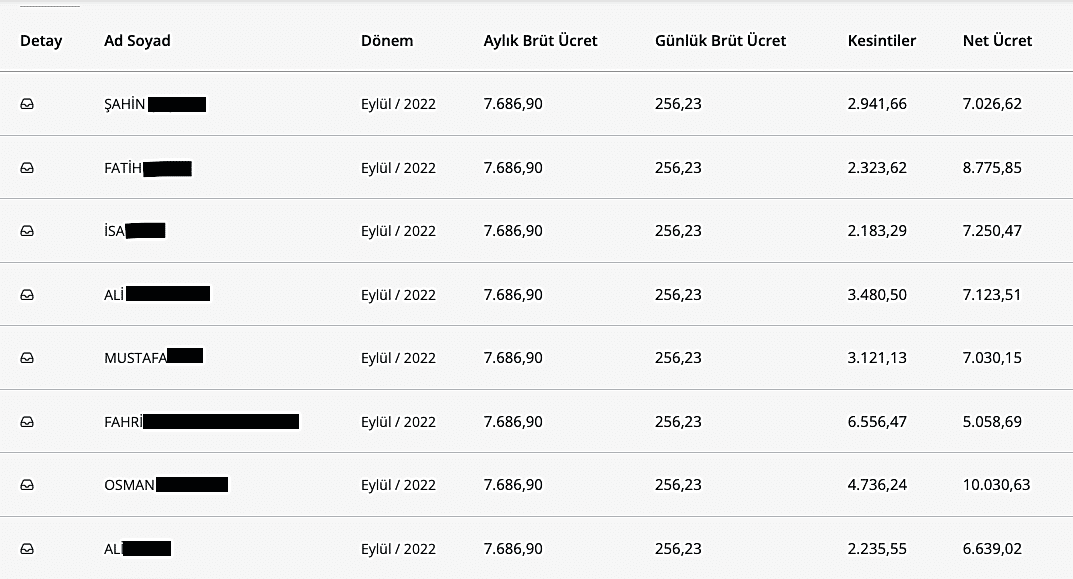Viewport: 1073px width, 579px height.
Task: Click Net Ücret column header
Action: tap(997, 41)
